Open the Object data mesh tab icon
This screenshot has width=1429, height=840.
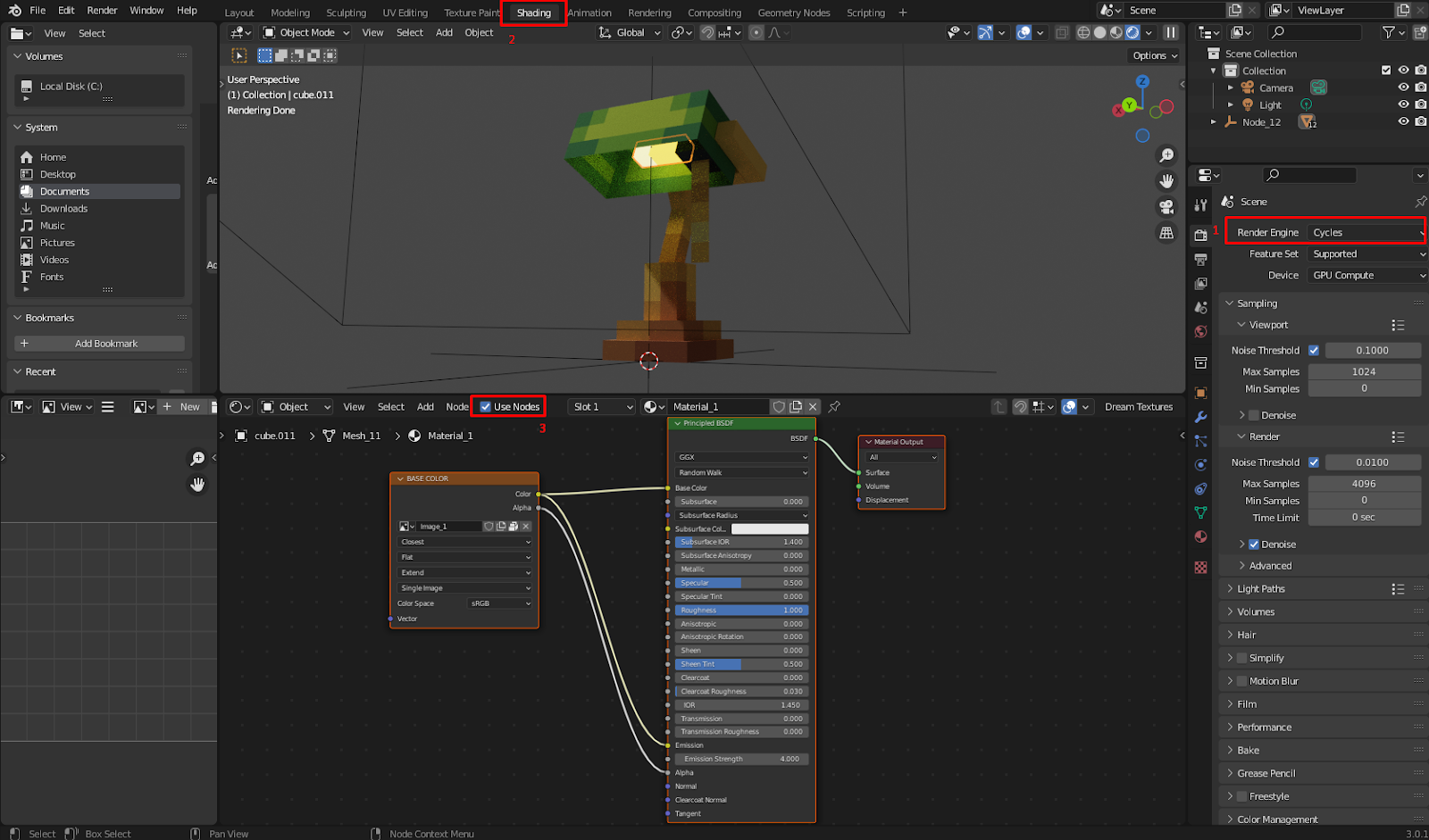(x=1201, y=512)
